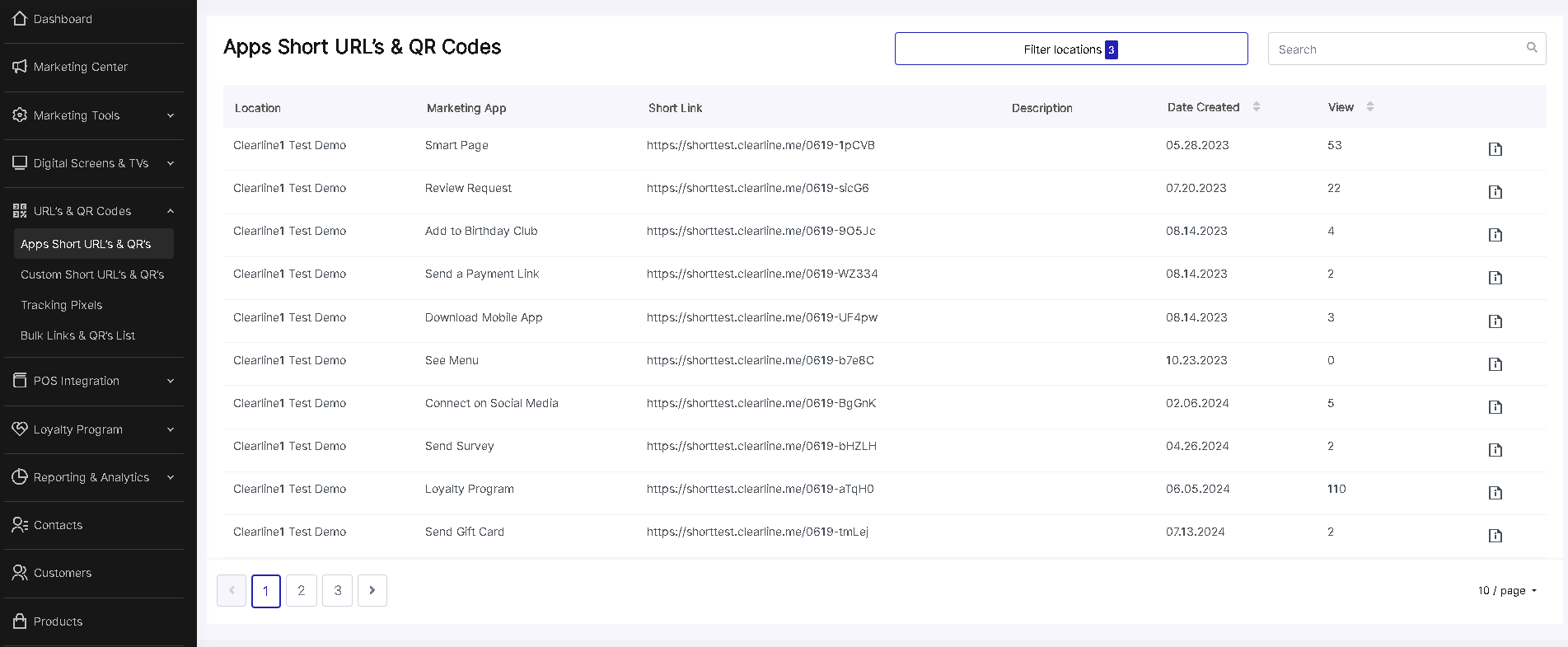
Task: Expand Marketing Tools menu chevron
Action: click(x=171, y=115)
